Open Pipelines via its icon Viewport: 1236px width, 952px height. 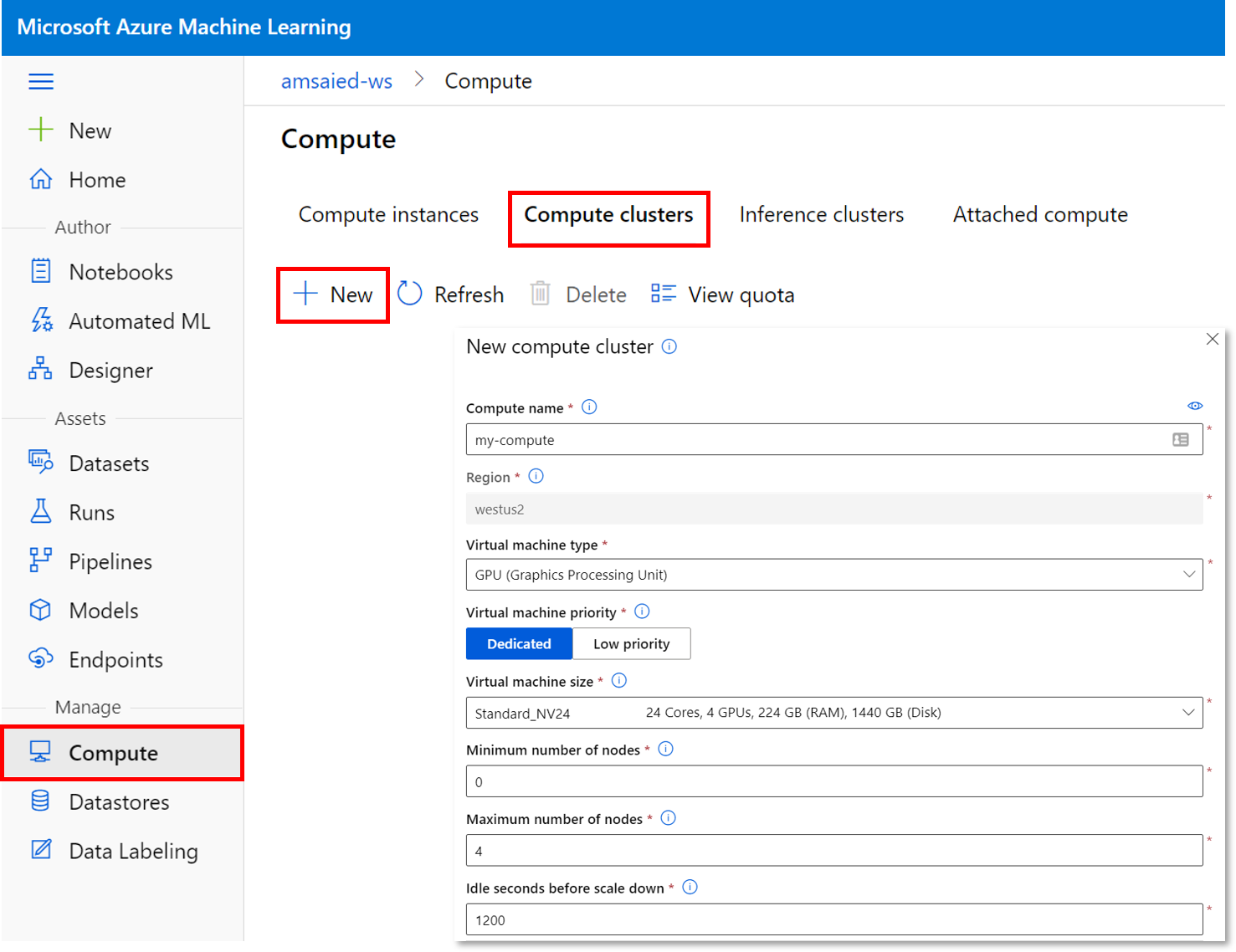click(41, 560)
